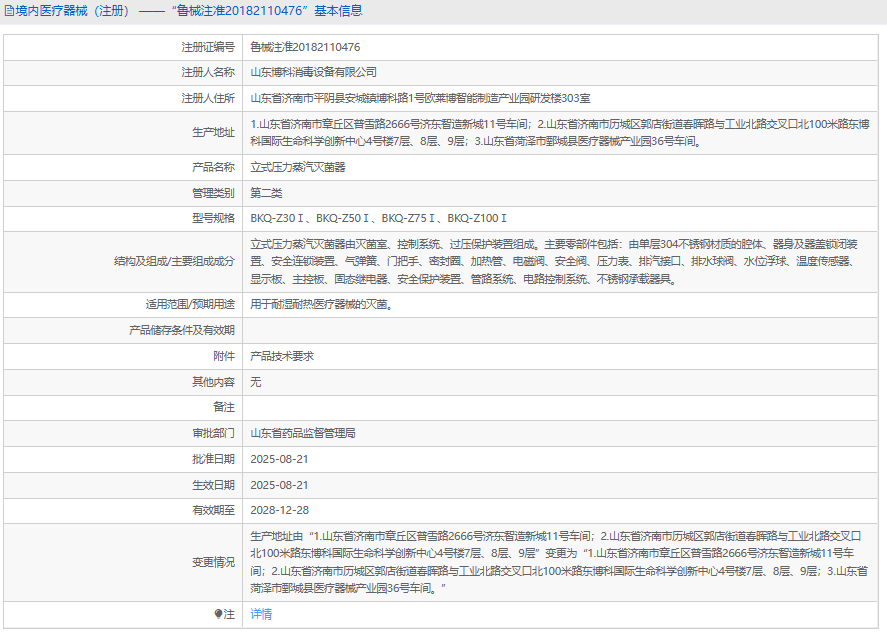Viewport: 887px width, 633px height.
Task: Click the 产品技术要求 attachment entry
Action: point(282,356)
